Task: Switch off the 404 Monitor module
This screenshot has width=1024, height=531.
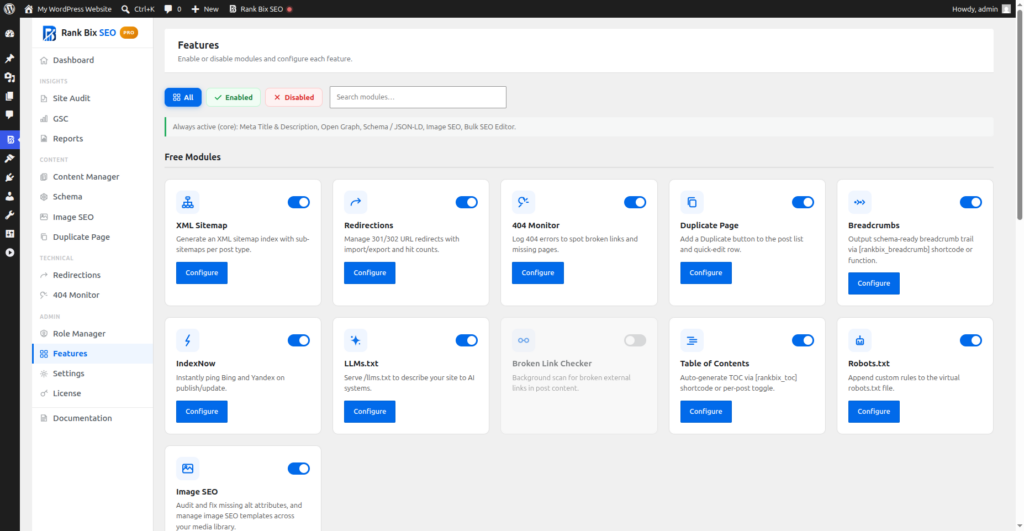Action: coord(635,202)
